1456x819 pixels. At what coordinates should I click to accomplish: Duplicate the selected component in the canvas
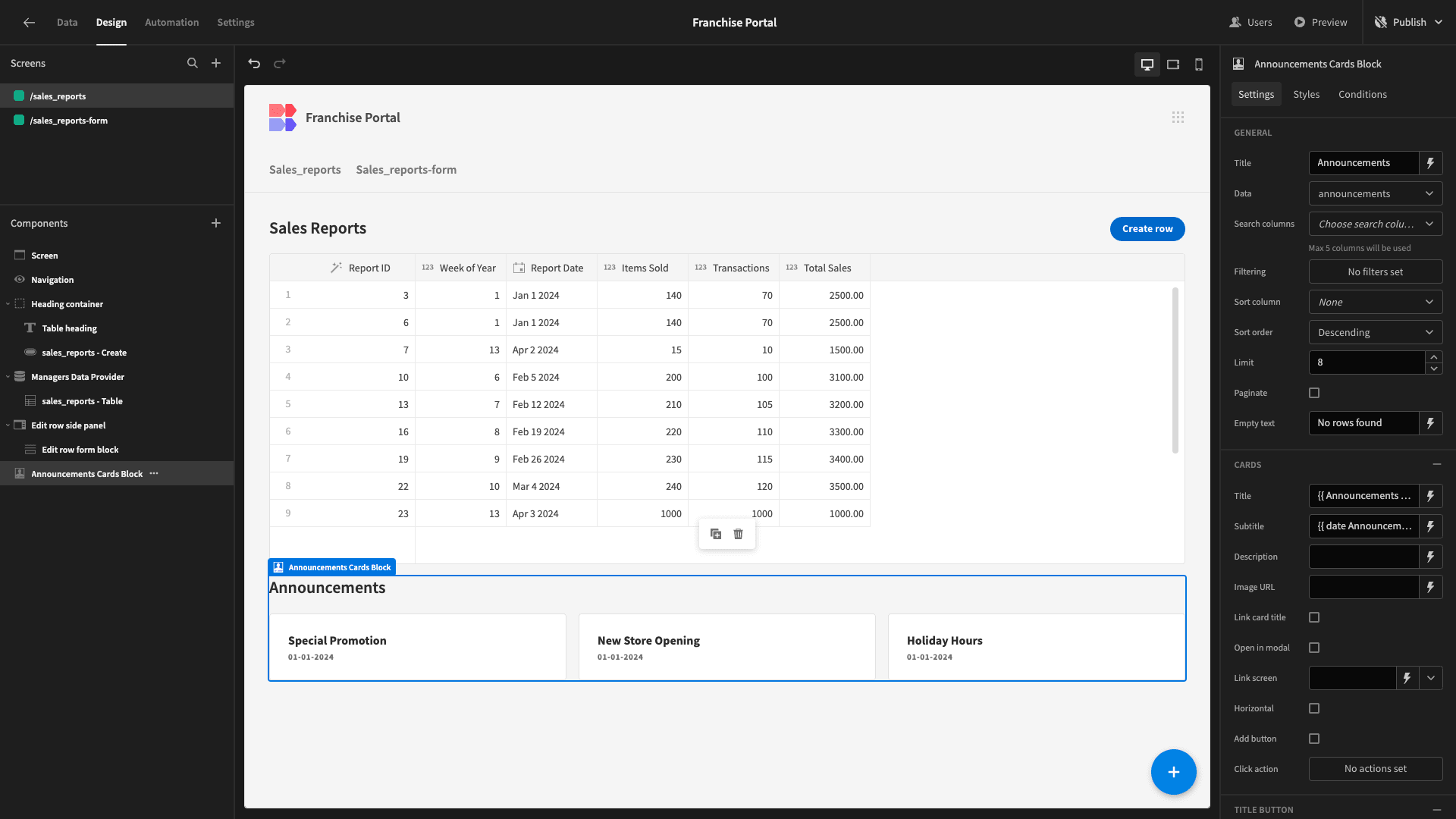tap(716, 534)
